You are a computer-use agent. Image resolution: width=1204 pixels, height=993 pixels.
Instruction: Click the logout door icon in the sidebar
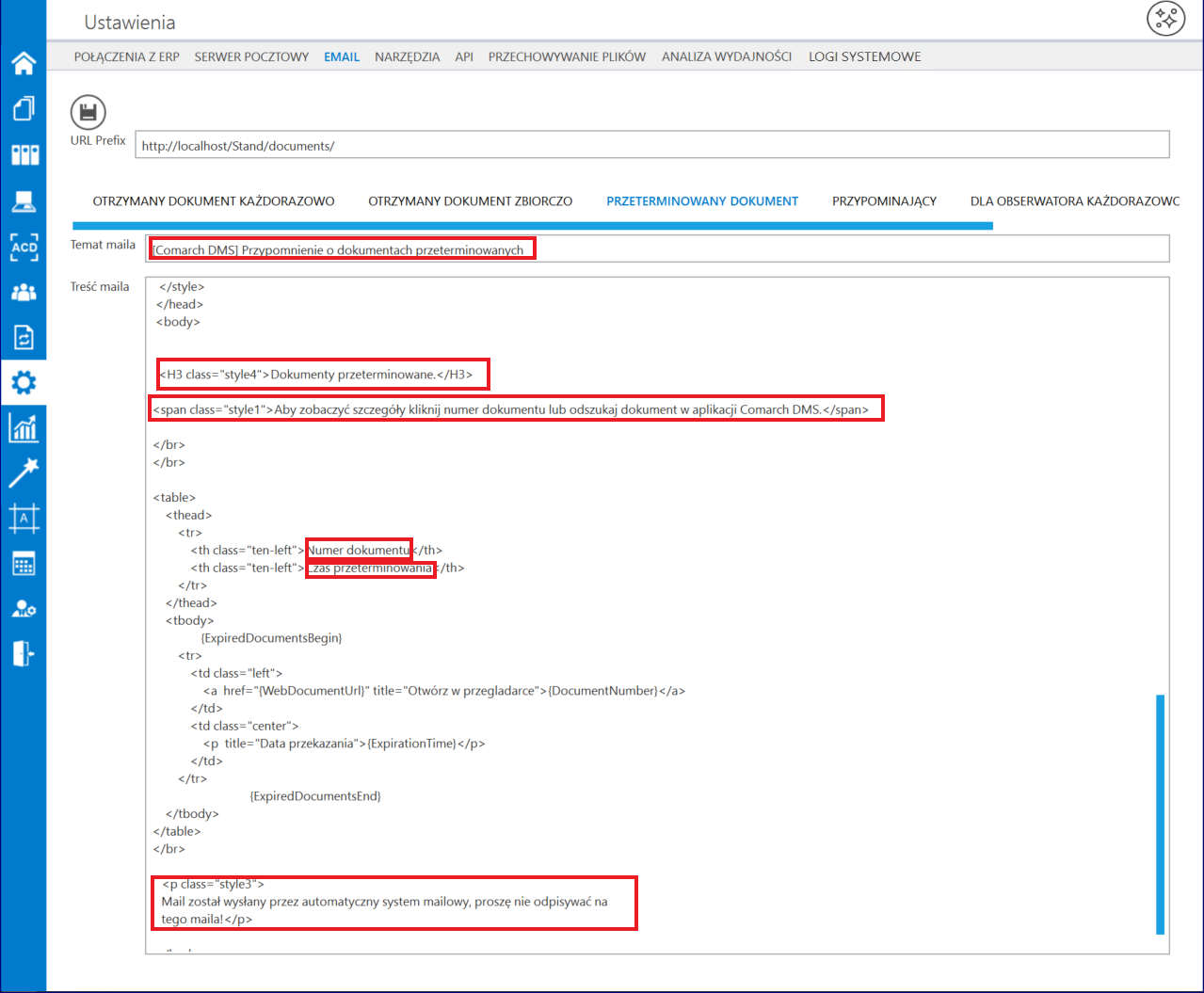(24, 653)
